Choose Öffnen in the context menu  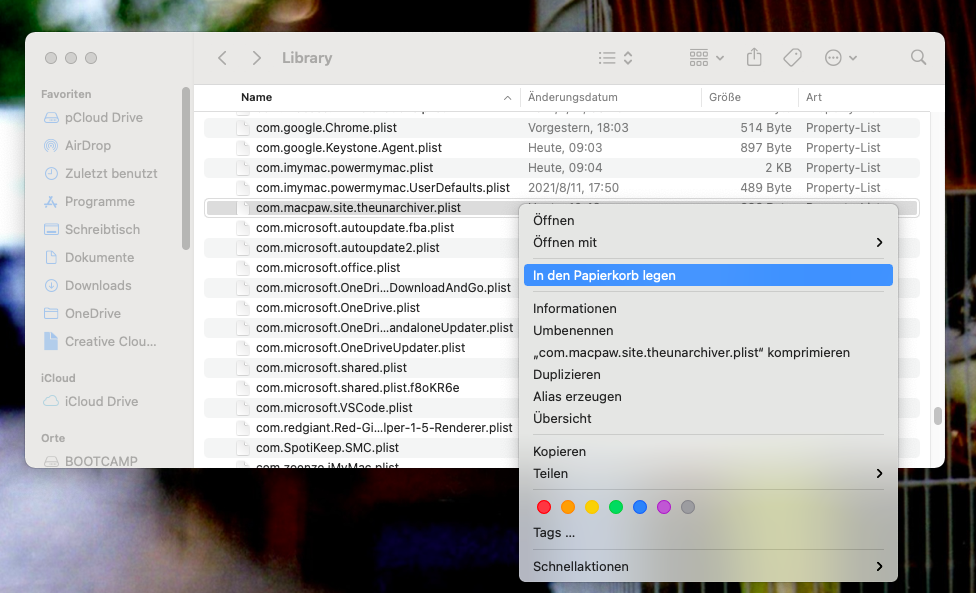pos(708,220)
